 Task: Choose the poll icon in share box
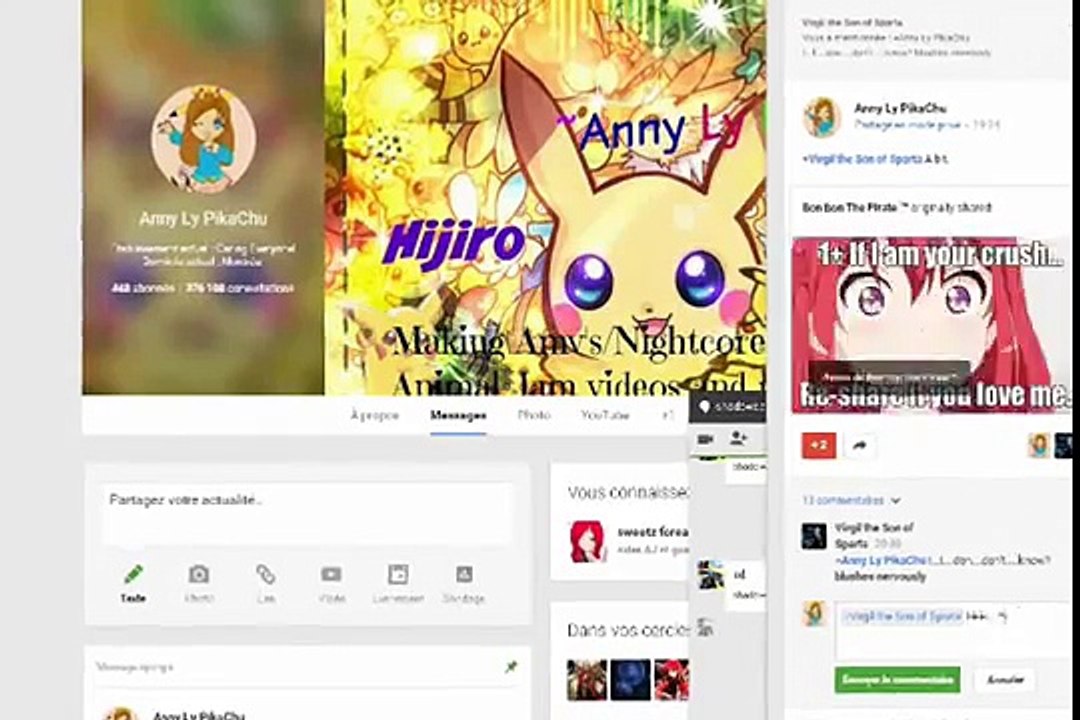tap(464, 574)
